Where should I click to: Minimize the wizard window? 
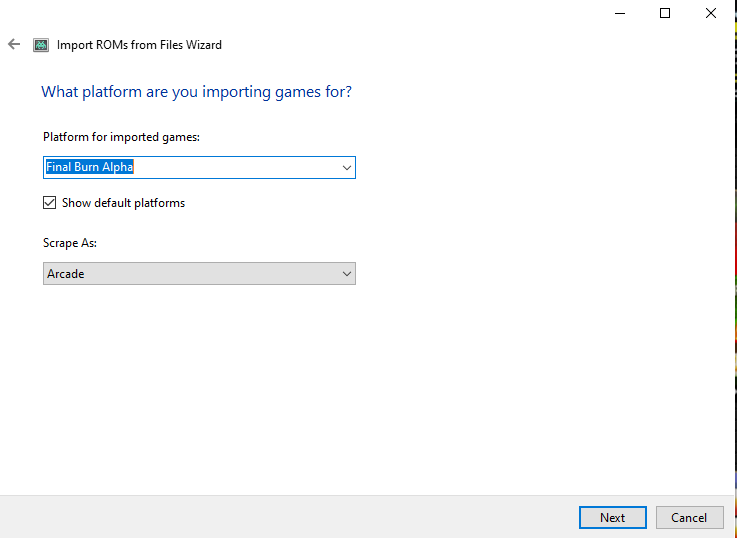point(620,13)
